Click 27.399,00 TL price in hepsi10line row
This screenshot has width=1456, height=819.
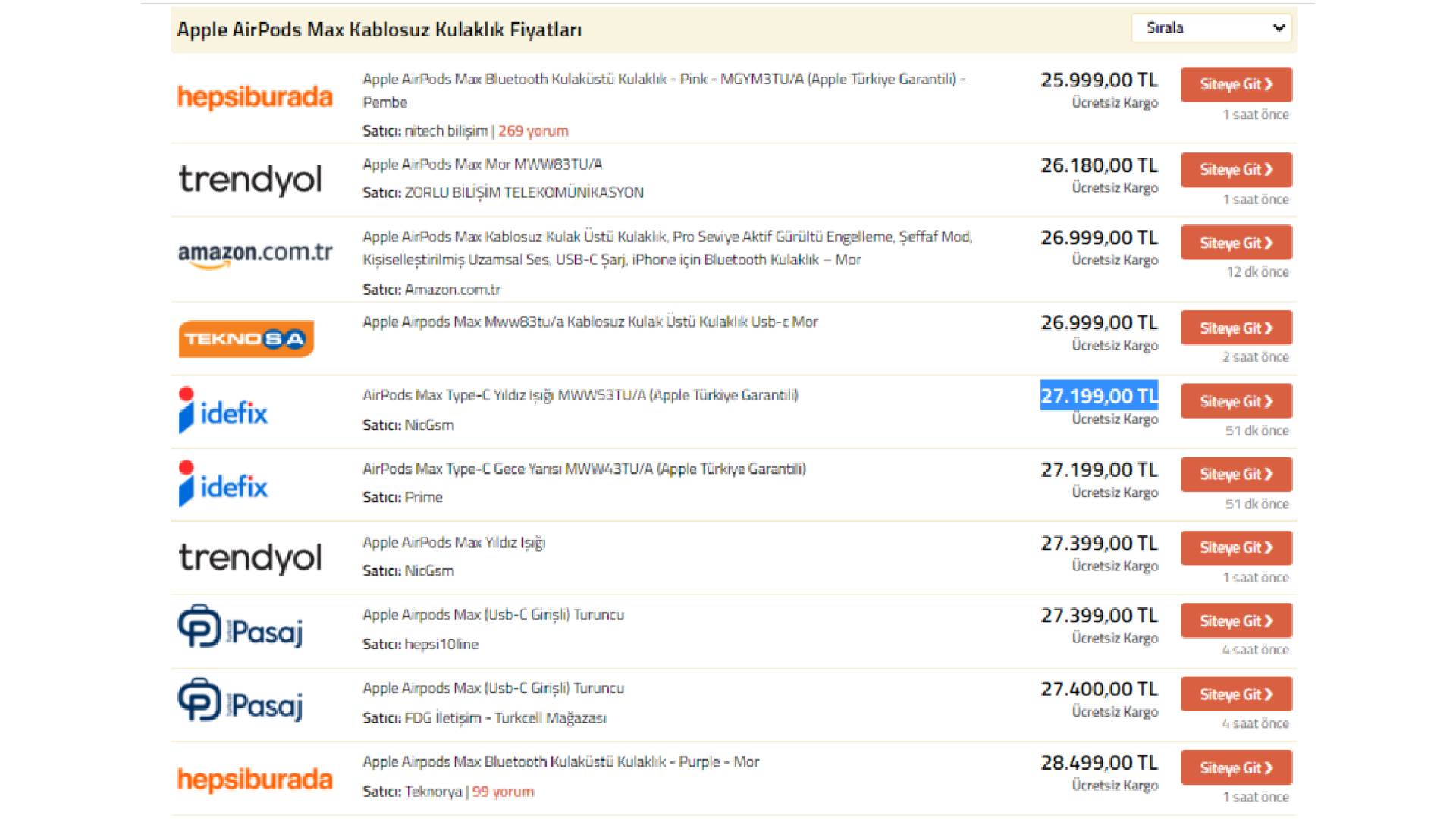(1100, 615)
